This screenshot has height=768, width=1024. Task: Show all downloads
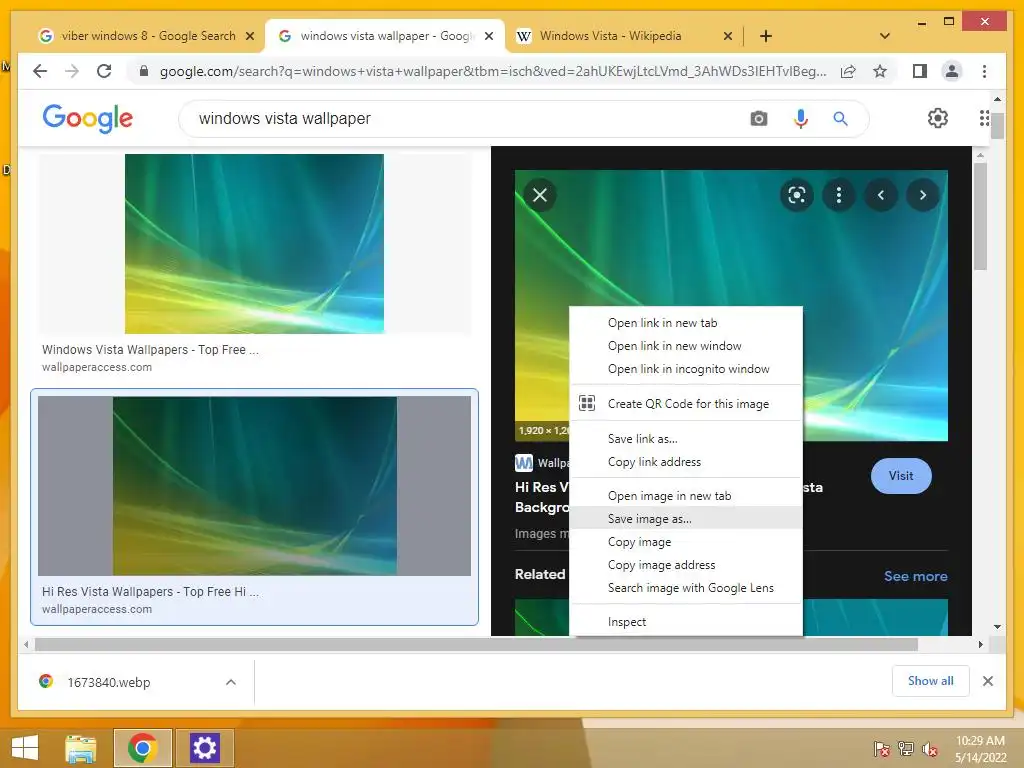[x=931, y=681]
